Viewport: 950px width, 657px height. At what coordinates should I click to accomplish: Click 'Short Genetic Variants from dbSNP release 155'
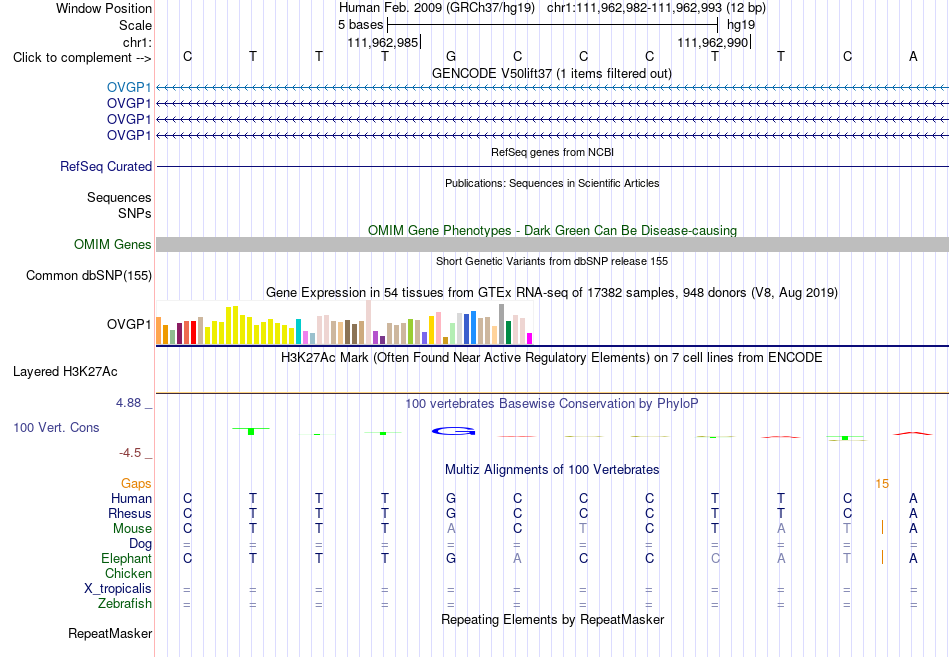click(x=552, y=261)
